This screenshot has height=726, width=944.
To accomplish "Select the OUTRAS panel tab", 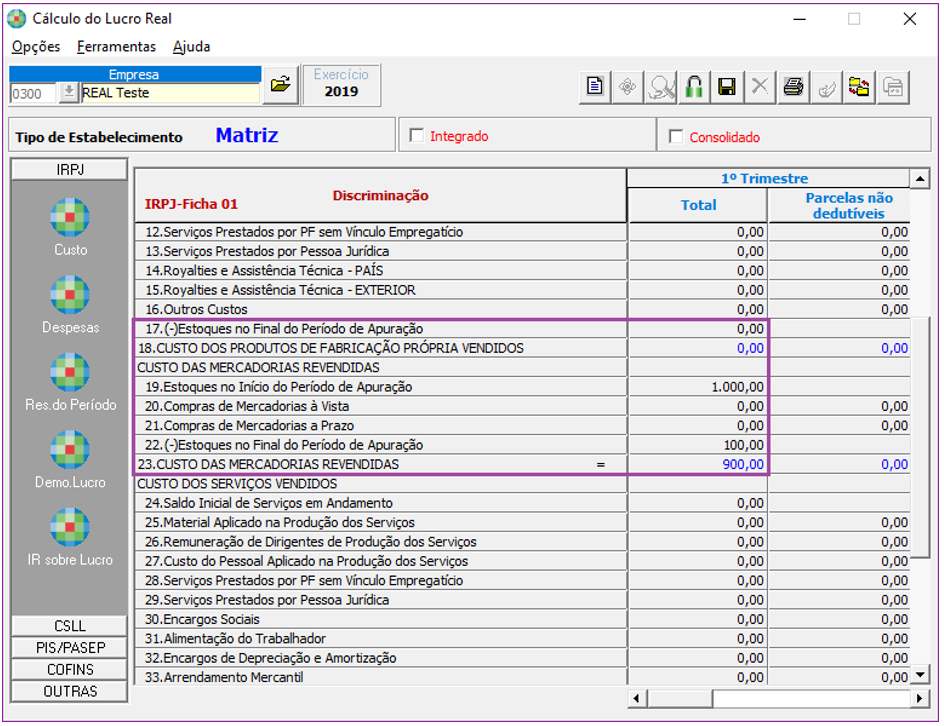I will (x=70, y=691).
